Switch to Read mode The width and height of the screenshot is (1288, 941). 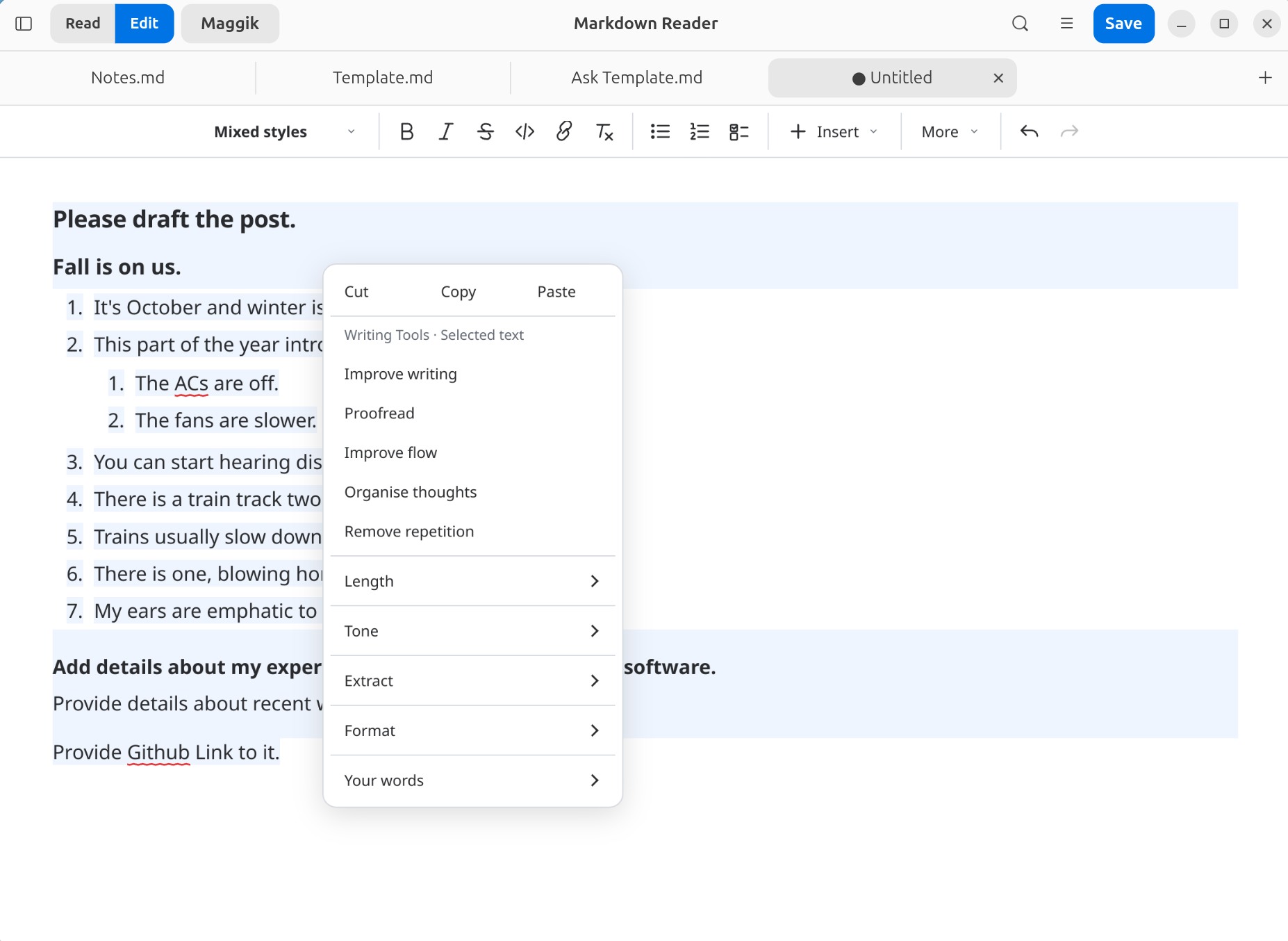(x=83, y=24)
